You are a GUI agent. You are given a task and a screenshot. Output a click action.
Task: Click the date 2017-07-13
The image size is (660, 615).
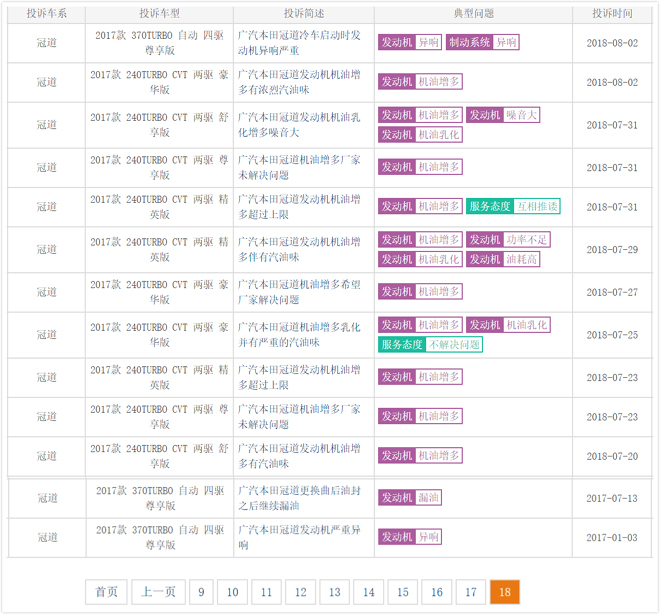[x=612, y=499]
